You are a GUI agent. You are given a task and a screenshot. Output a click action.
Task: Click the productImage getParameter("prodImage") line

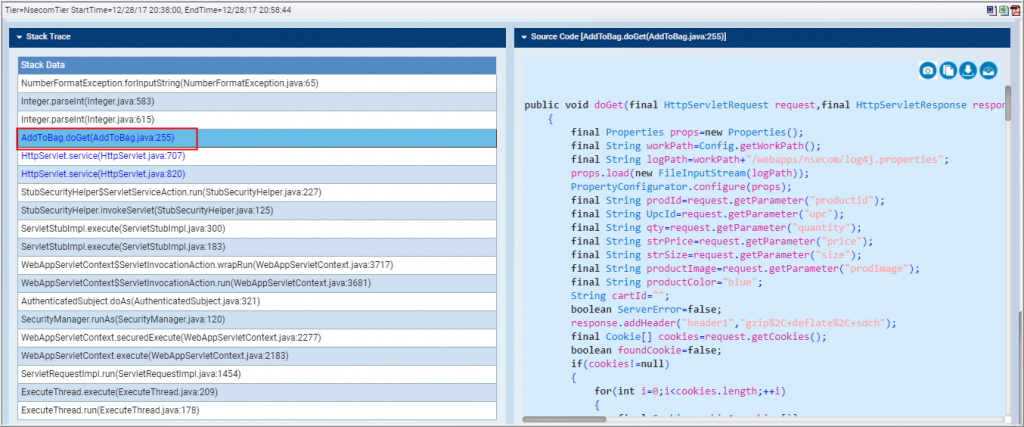pos(745,269)
